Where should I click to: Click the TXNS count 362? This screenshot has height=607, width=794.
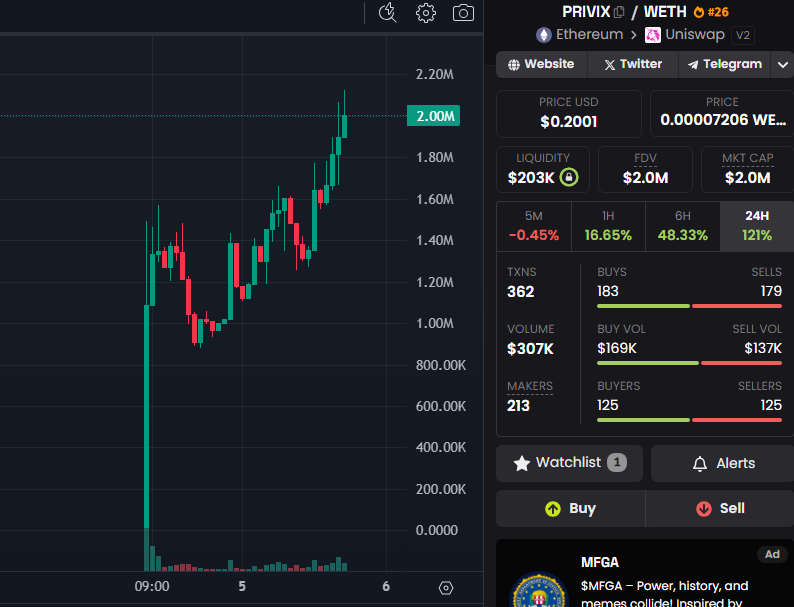[x=521, y=292]
